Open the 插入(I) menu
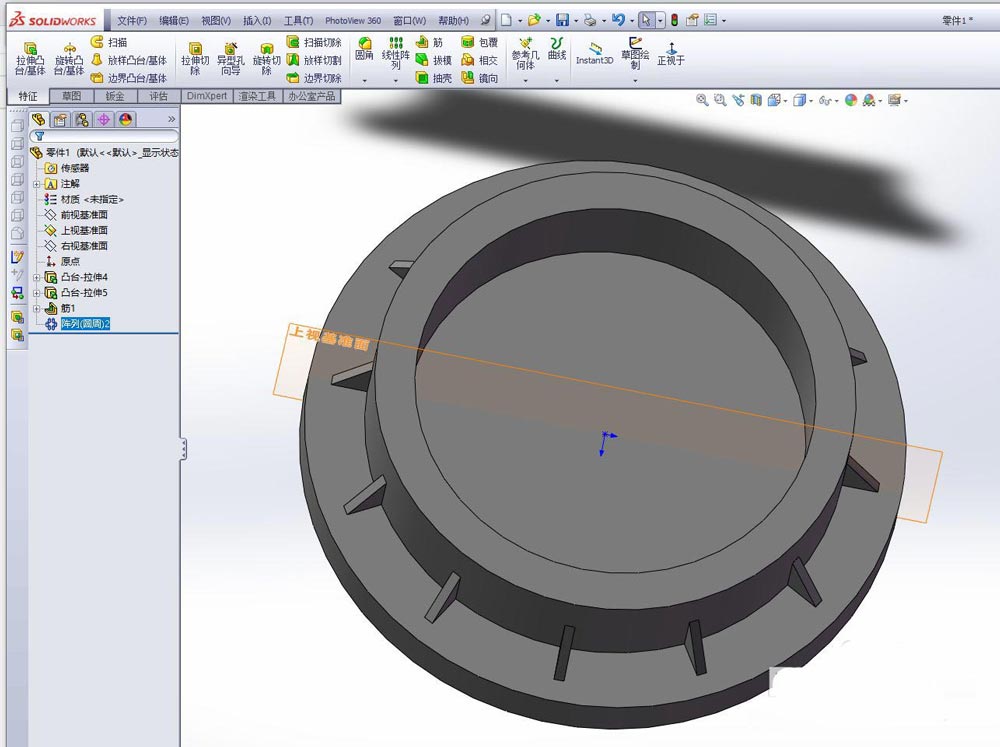Viewport: 1000px width, 747px height. (x=257, y=21)
